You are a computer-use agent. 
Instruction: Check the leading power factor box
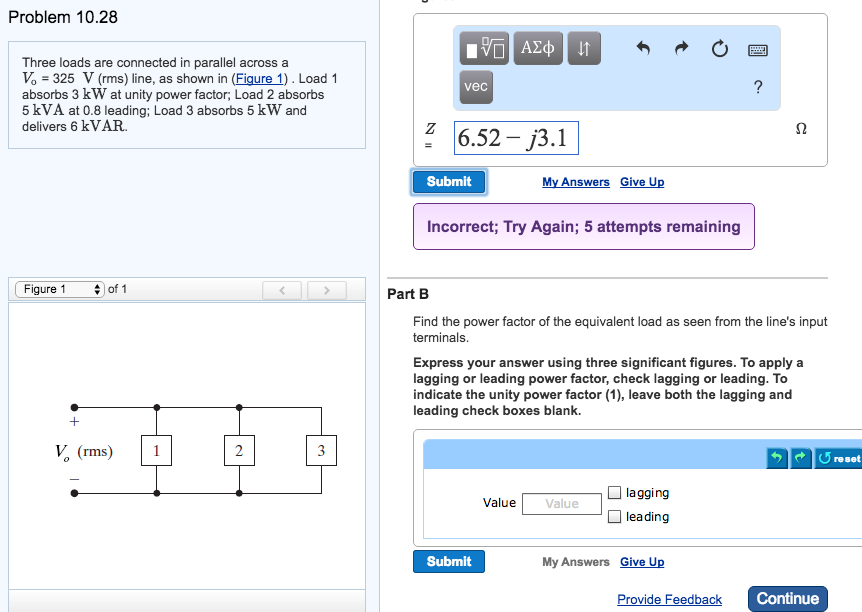(615, 515)
